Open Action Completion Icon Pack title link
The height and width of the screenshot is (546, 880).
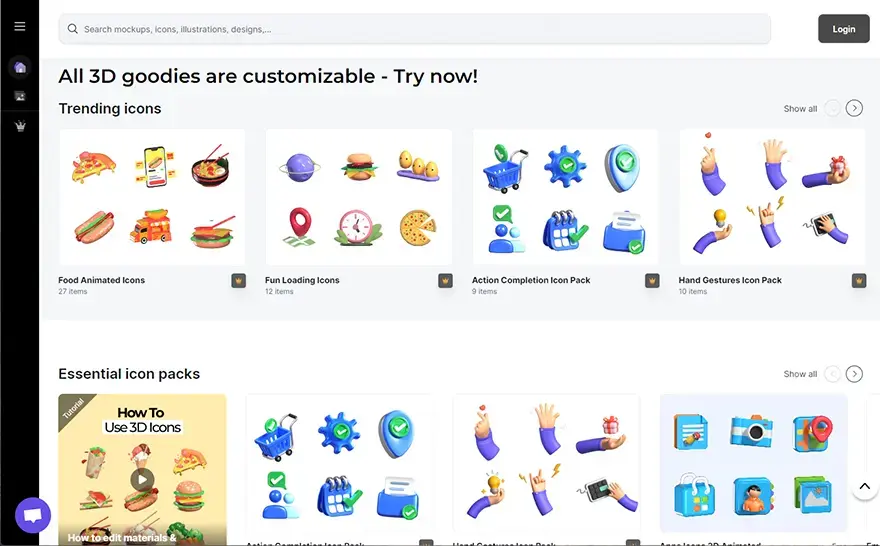530,280
